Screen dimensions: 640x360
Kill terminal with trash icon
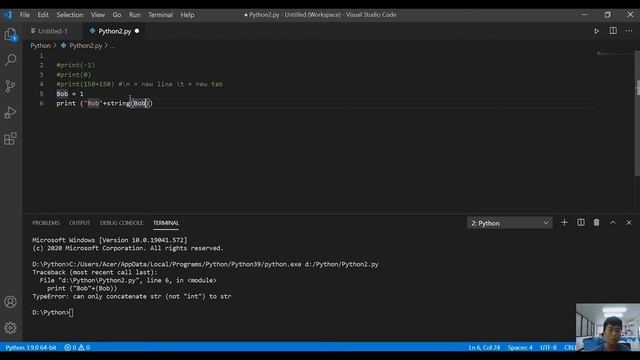click(596, 222)
